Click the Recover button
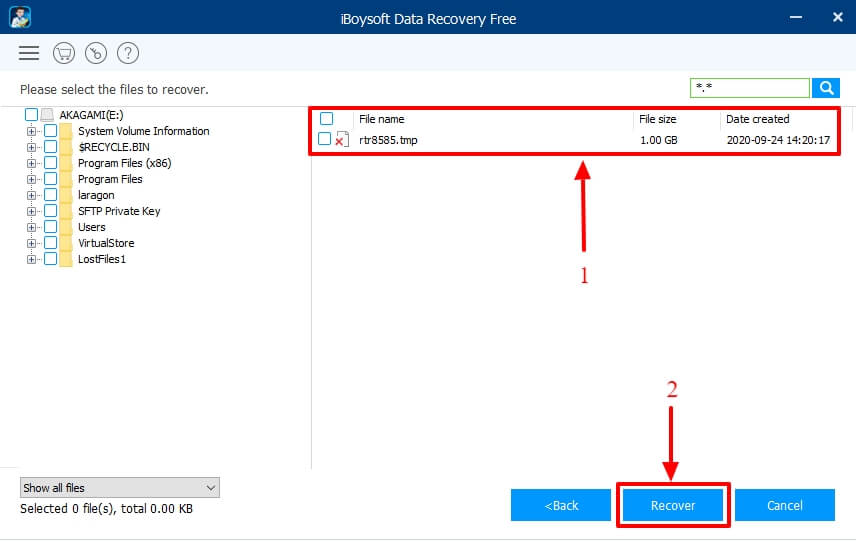This screenshot has width=856, height=542. [673, 505]
